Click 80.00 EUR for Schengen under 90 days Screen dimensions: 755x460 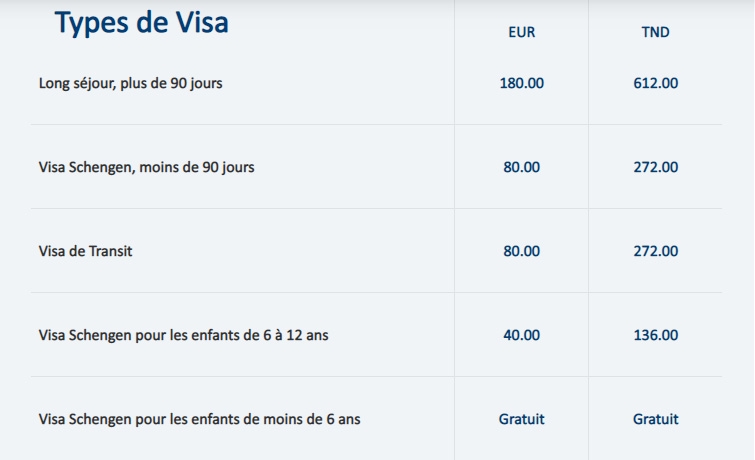521,167
